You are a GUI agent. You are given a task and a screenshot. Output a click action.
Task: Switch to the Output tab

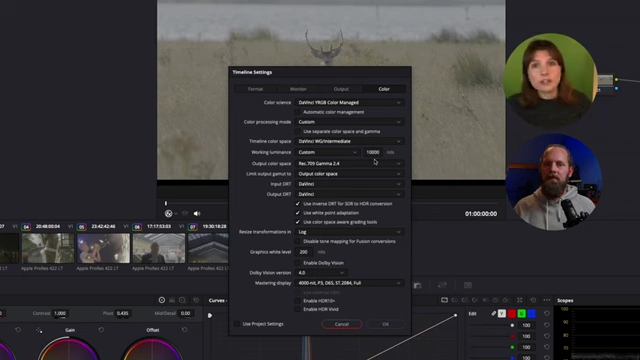(341, 89)
